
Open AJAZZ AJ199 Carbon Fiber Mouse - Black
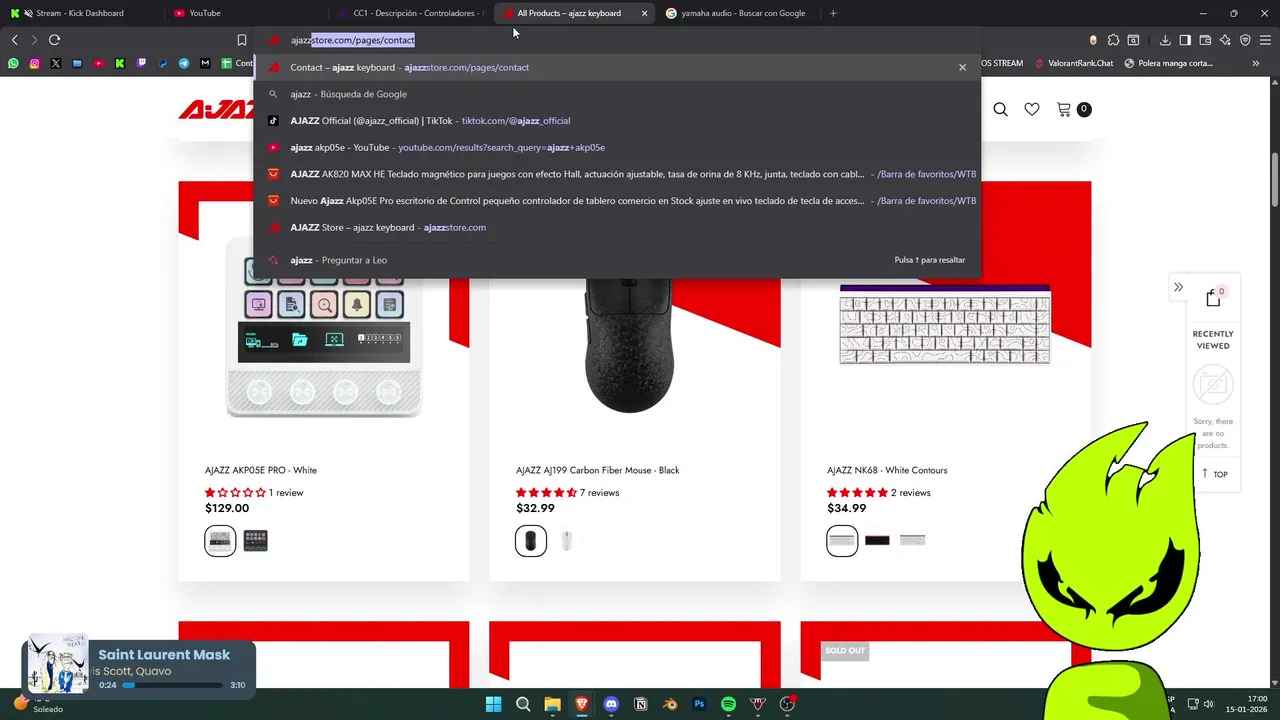click(598, 470)
